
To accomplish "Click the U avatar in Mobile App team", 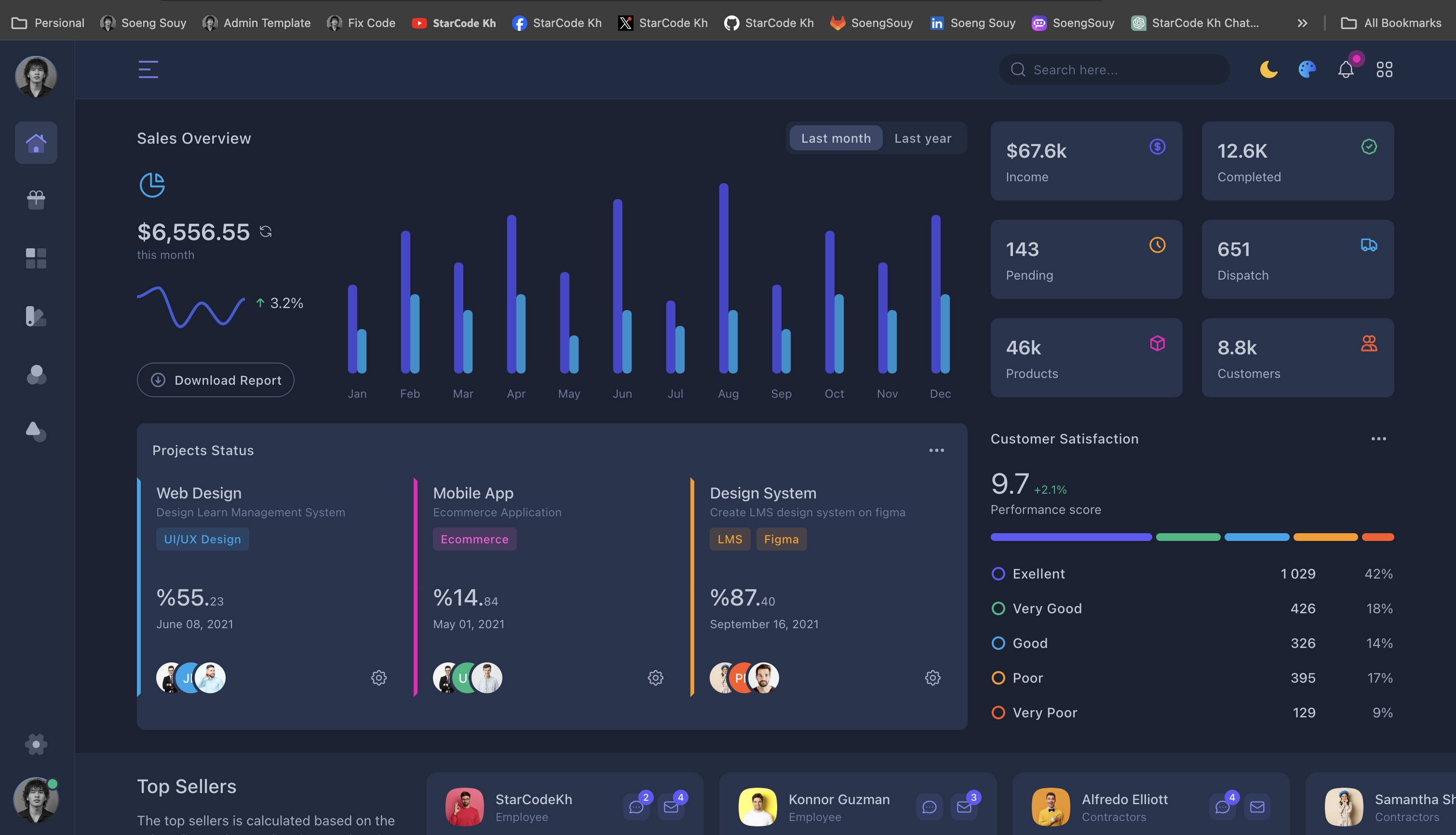I will [464, 678].
